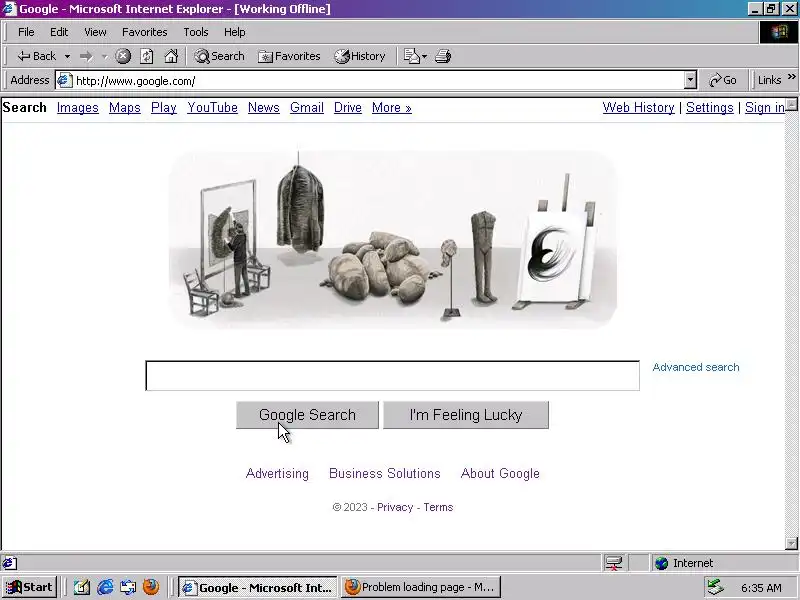Open the Gmail link

tap(307, 108)
